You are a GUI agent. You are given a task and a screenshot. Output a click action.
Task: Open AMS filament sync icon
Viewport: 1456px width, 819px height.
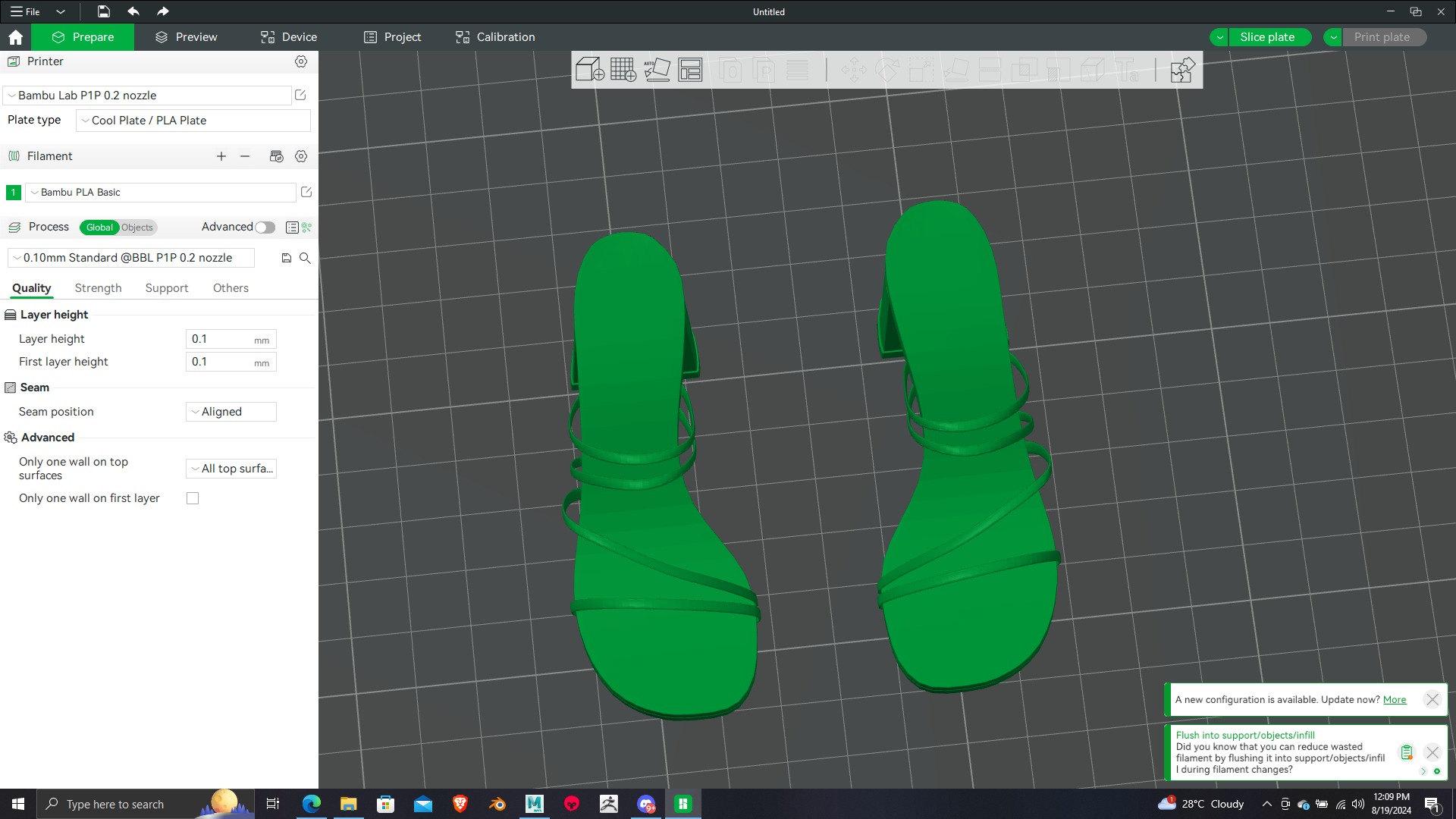[277, 156]
